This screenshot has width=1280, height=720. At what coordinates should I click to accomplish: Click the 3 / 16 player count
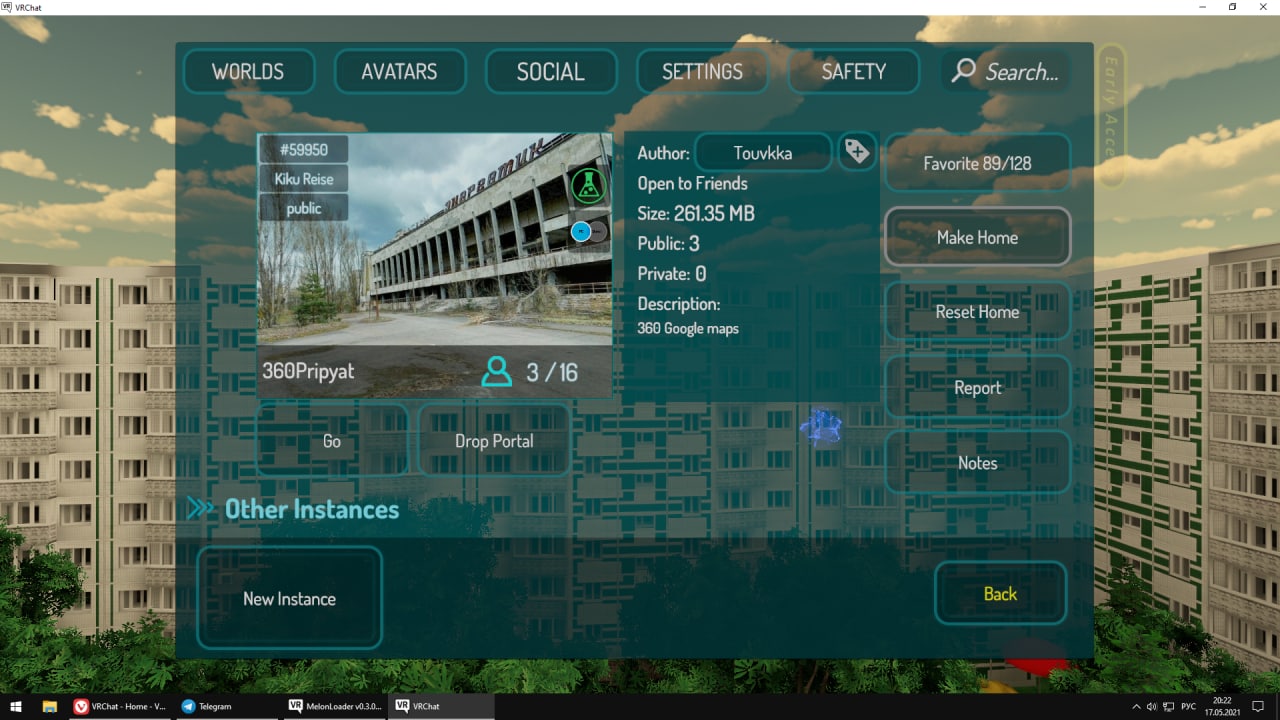pyautogui.click(x=552, y=372)
